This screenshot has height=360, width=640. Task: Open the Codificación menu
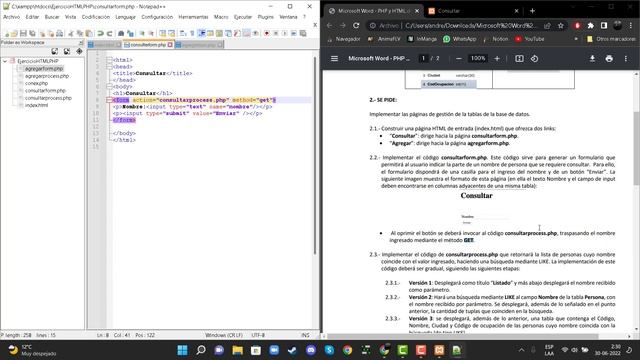(x=96, y=17)
